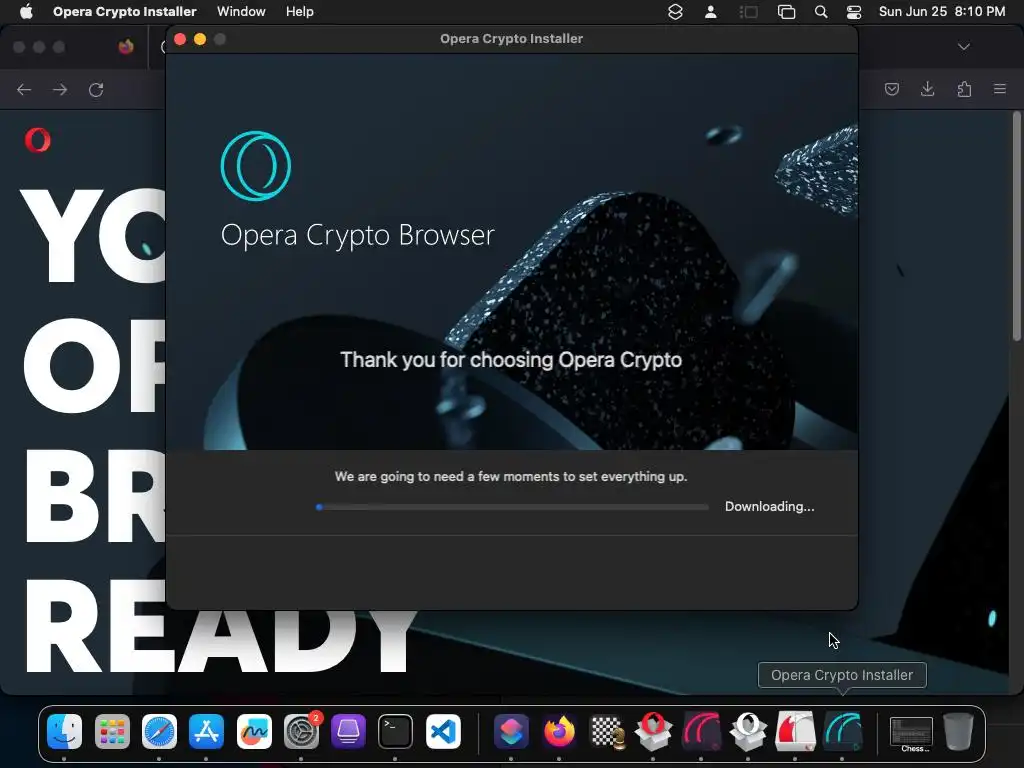
Task: Open Finder from the dock
Action: (x=64, y=731)
